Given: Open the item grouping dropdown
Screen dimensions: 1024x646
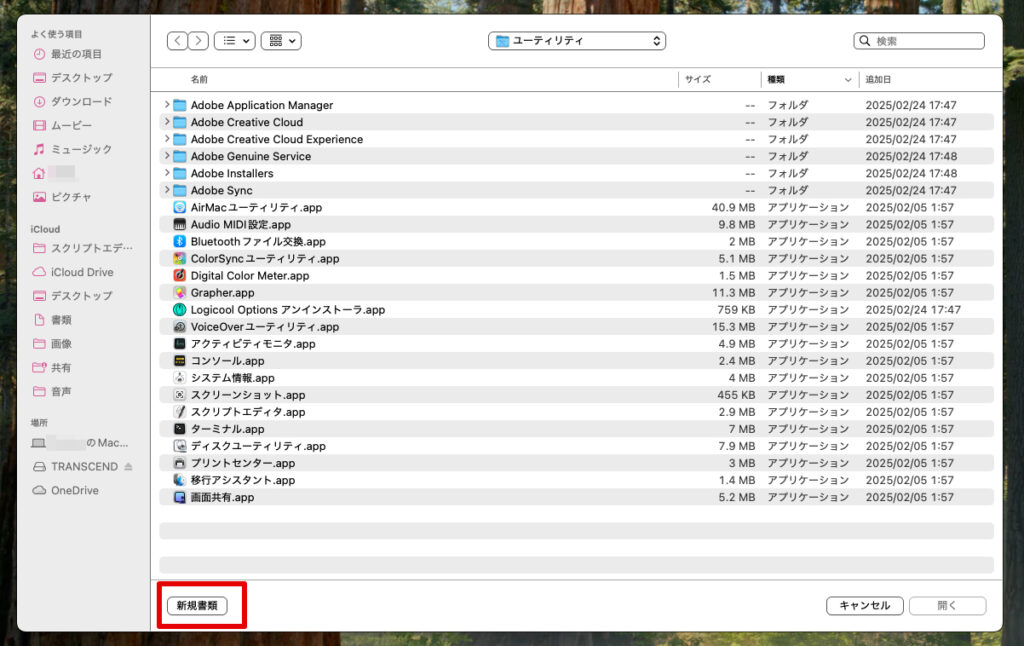Looking at the screenshot, I should (281, 40).
